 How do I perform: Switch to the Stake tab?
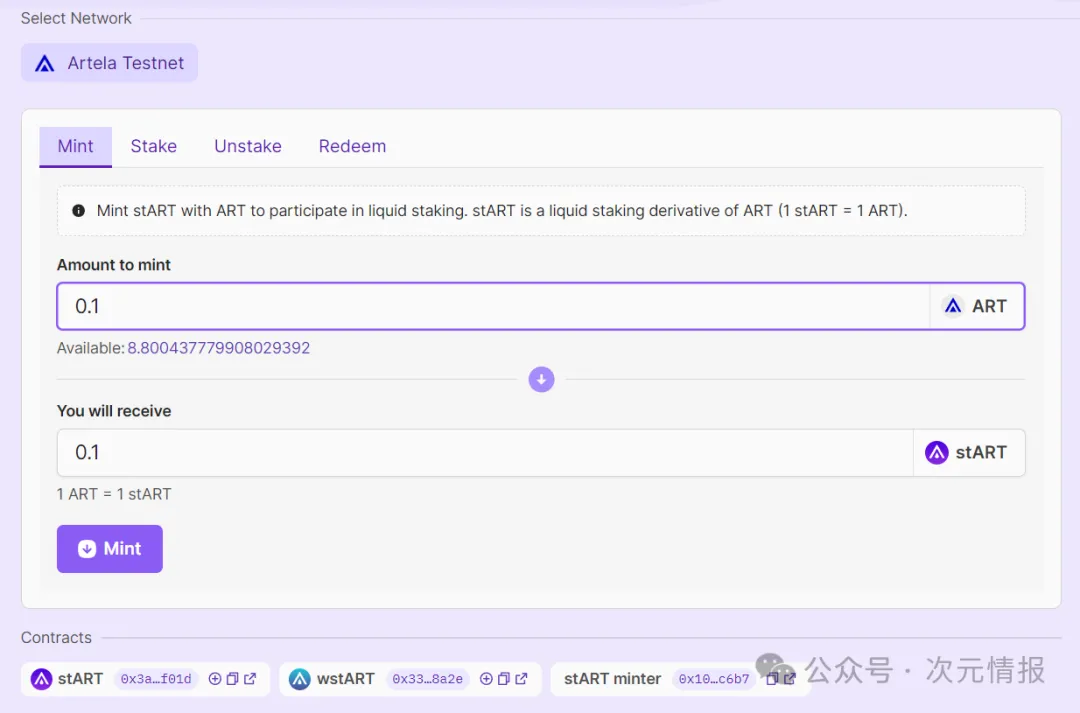(x=153, y=146)
